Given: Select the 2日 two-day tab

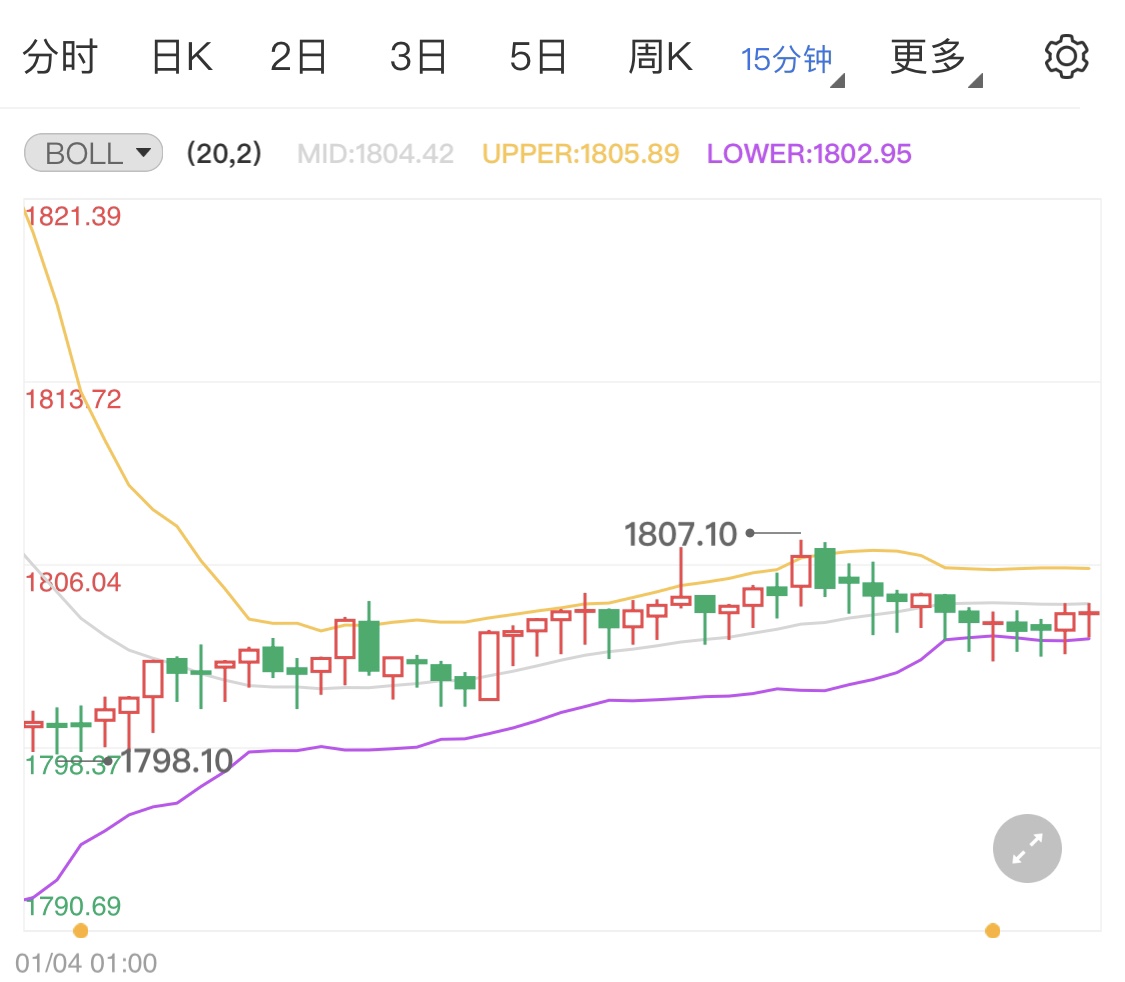Looking at the screenshot, I should click(x=298, y=57).
